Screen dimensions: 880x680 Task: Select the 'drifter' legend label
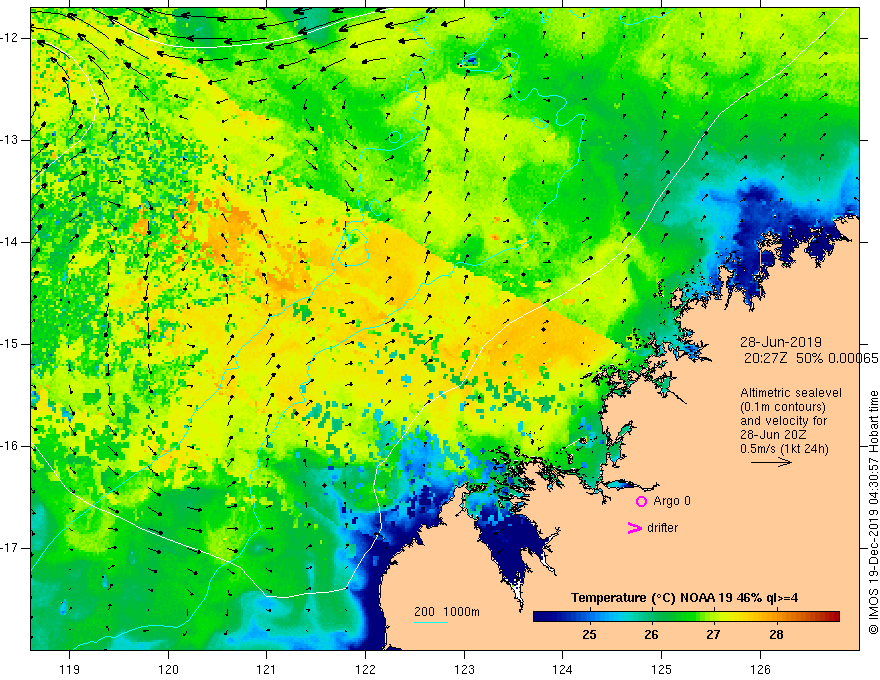pyautogui.click(x=662, y=528)
